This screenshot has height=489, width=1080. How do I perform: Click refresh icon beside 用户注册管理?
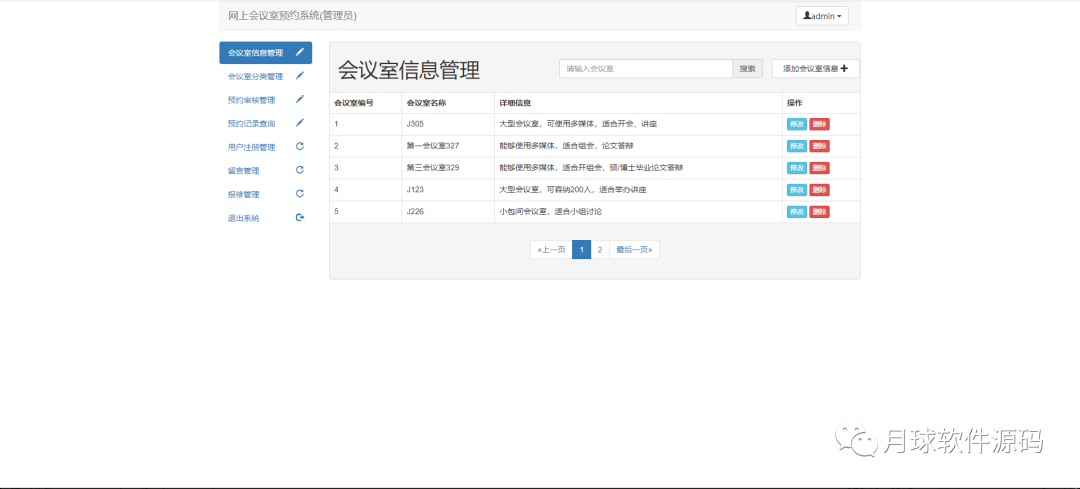(300, 147)
